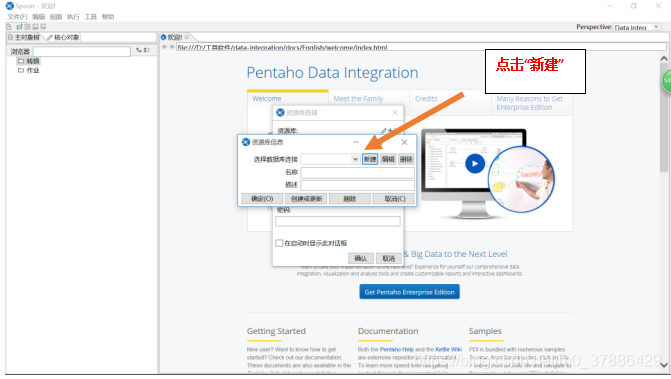Minimize the 资源库信息 dialog

[x=356, y=142]
